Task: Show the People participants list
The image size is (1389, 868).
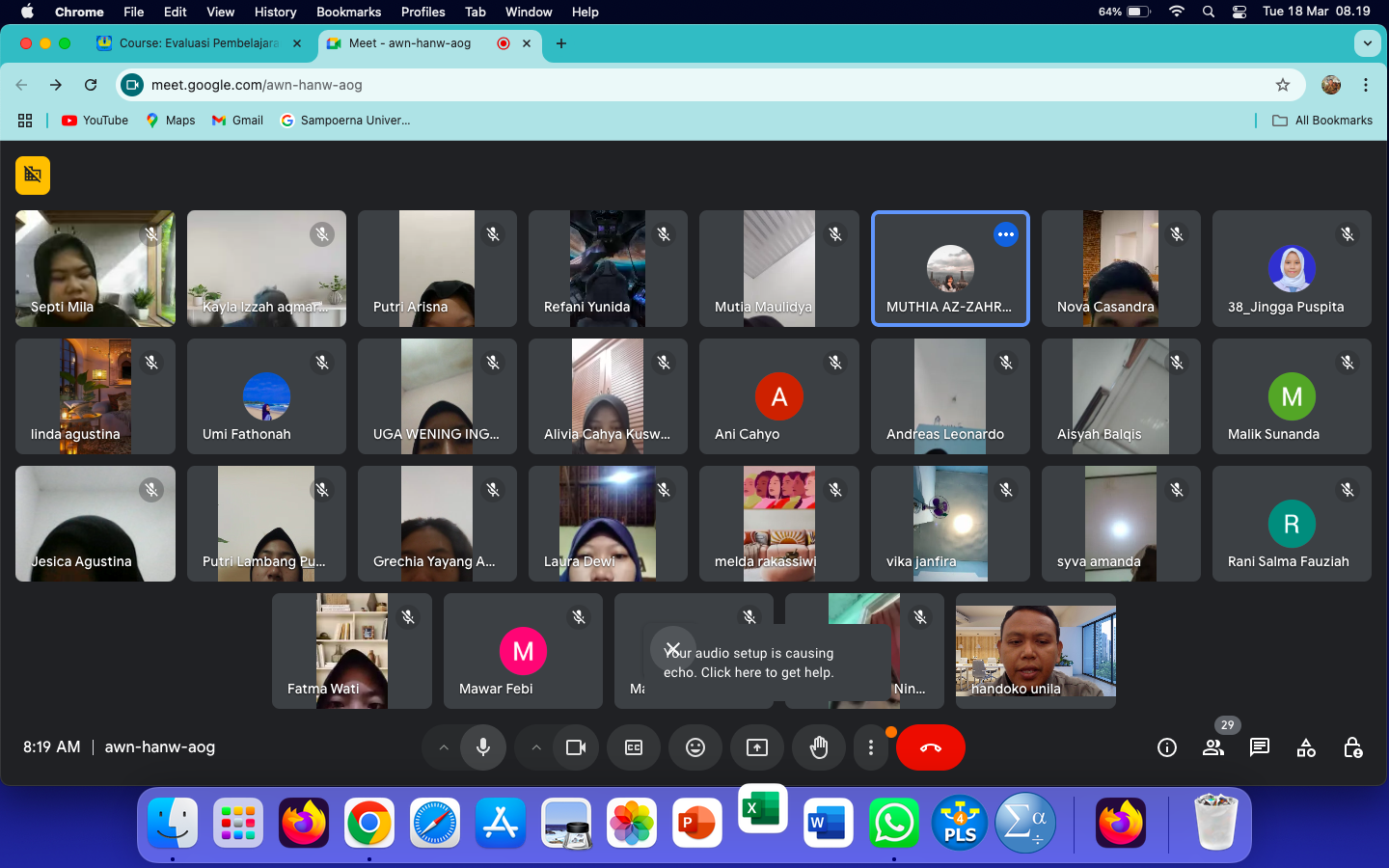Action: (x=1213, y=747)
